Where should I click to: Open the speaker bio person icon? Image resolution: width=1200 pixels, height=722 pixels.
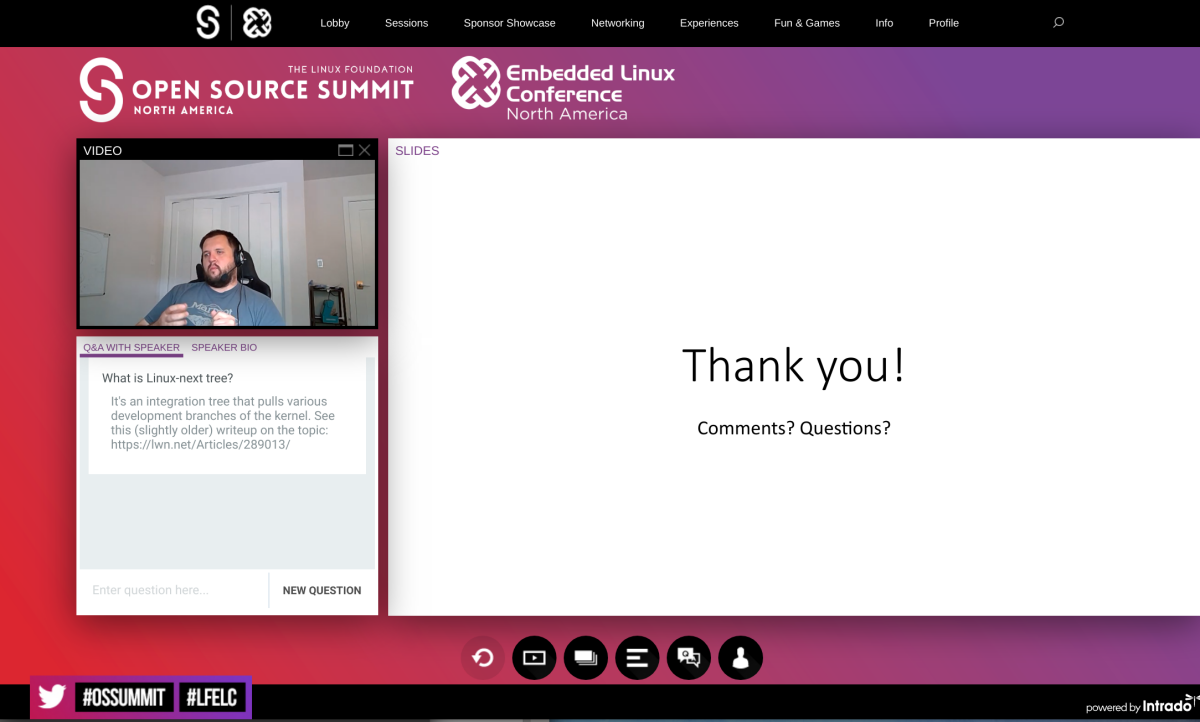[741, 658]
